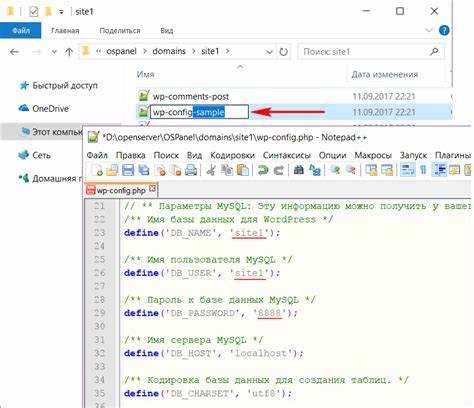Click the New file icon in Notepad++ toolbar

(97, 170)
